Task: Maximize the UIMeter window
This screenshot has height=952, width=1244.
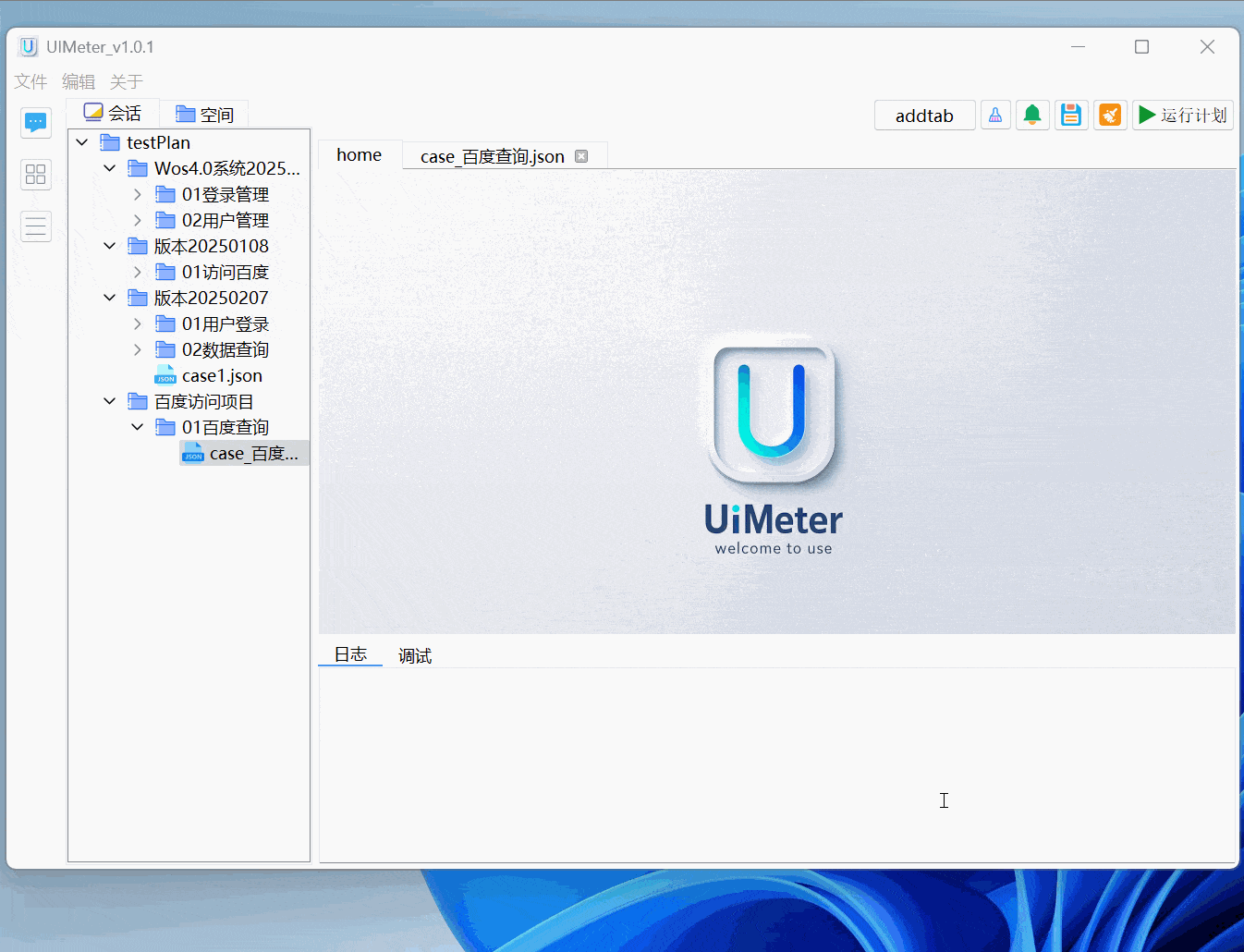Action: click(x=1142, y=47)
